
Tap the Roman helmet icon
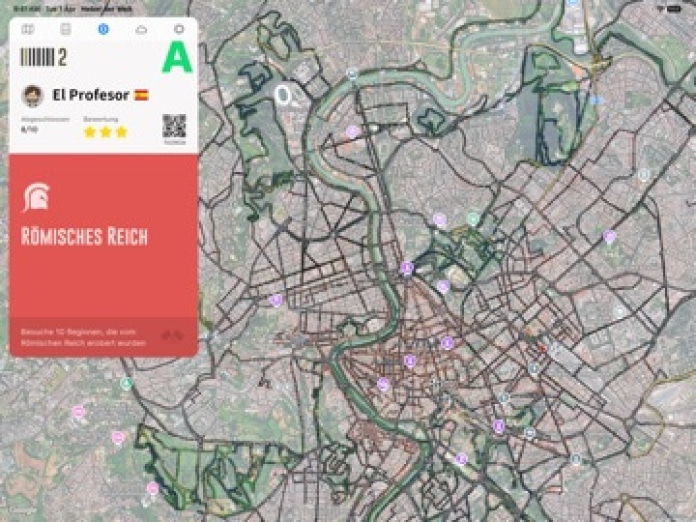pos(36,197)
